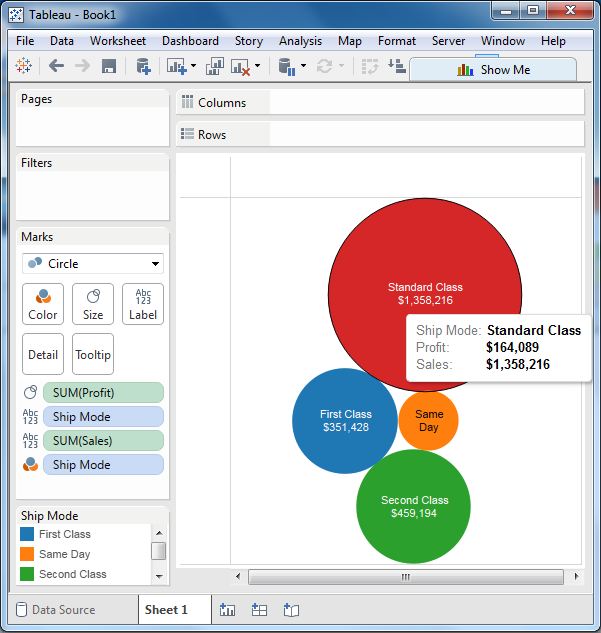Image resolution: width=601 pixels, height=633 pixels.
Task: Open the Label marks card
Action: click(143, 304)
